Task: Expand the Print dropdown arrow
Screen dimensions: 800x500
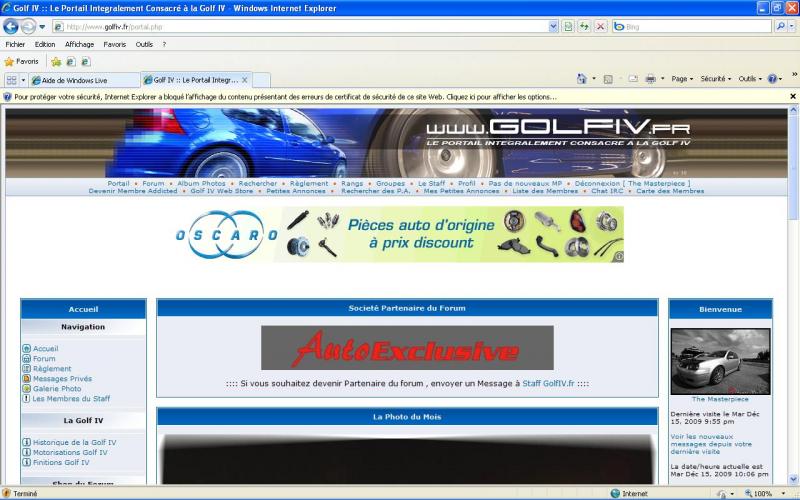Action: click(x=663, y=79)
